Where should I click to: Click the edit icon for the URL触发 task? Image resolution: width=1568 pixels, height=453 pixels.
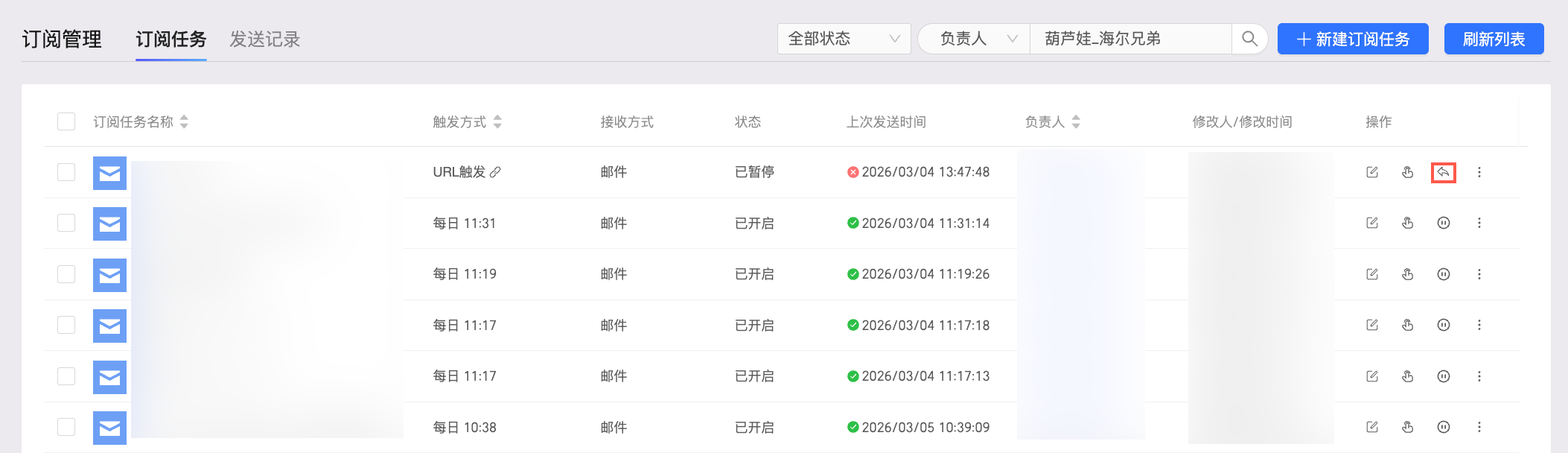click(x=1372, y=172)
